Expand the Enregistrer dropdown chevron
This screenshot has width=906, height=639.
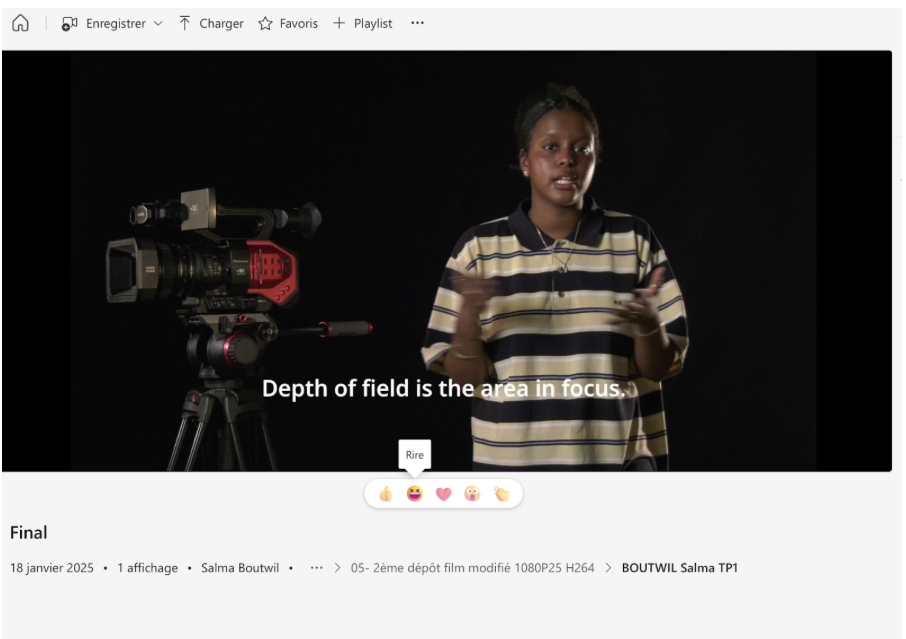(x=158, y=24)
